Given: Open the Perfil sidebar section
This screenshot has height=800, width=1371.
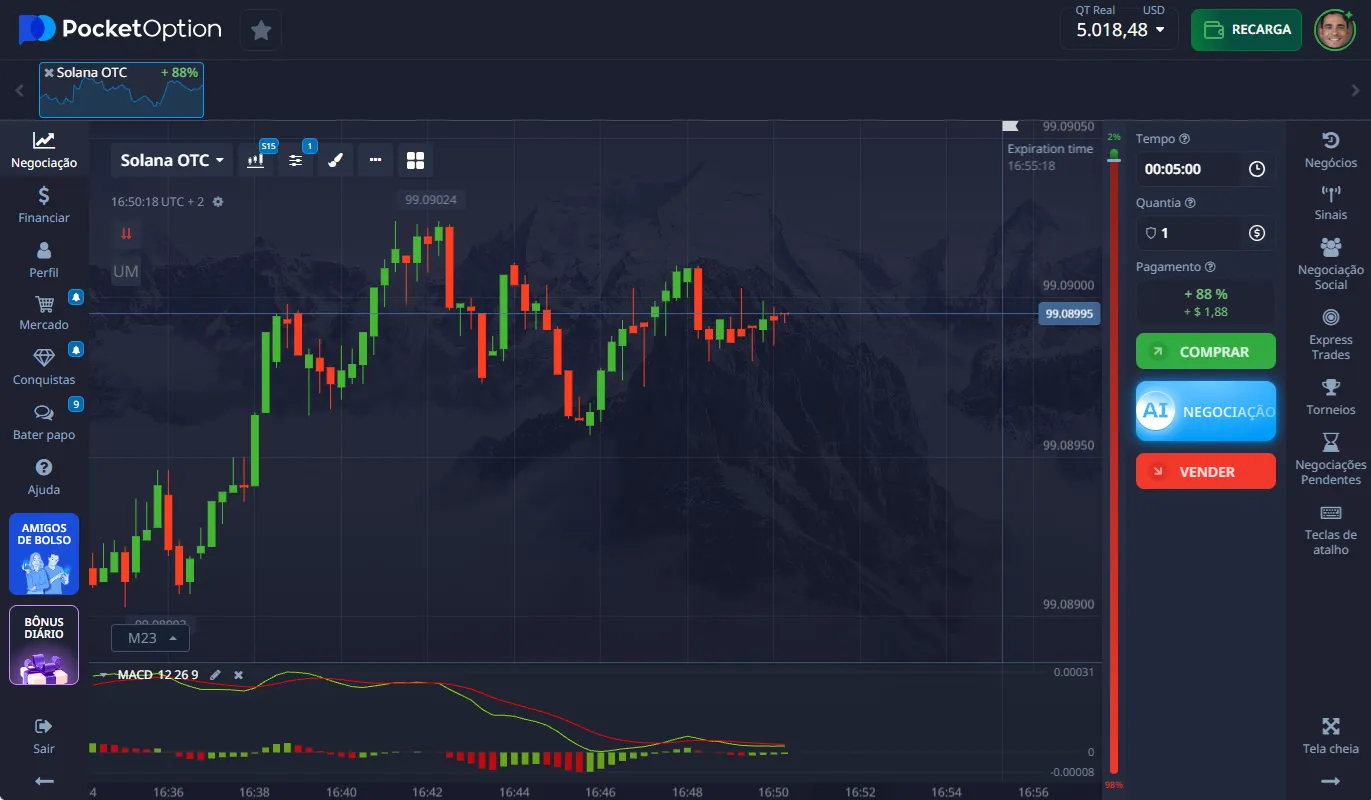Looking at the screenshot, I should click(44, 260).
